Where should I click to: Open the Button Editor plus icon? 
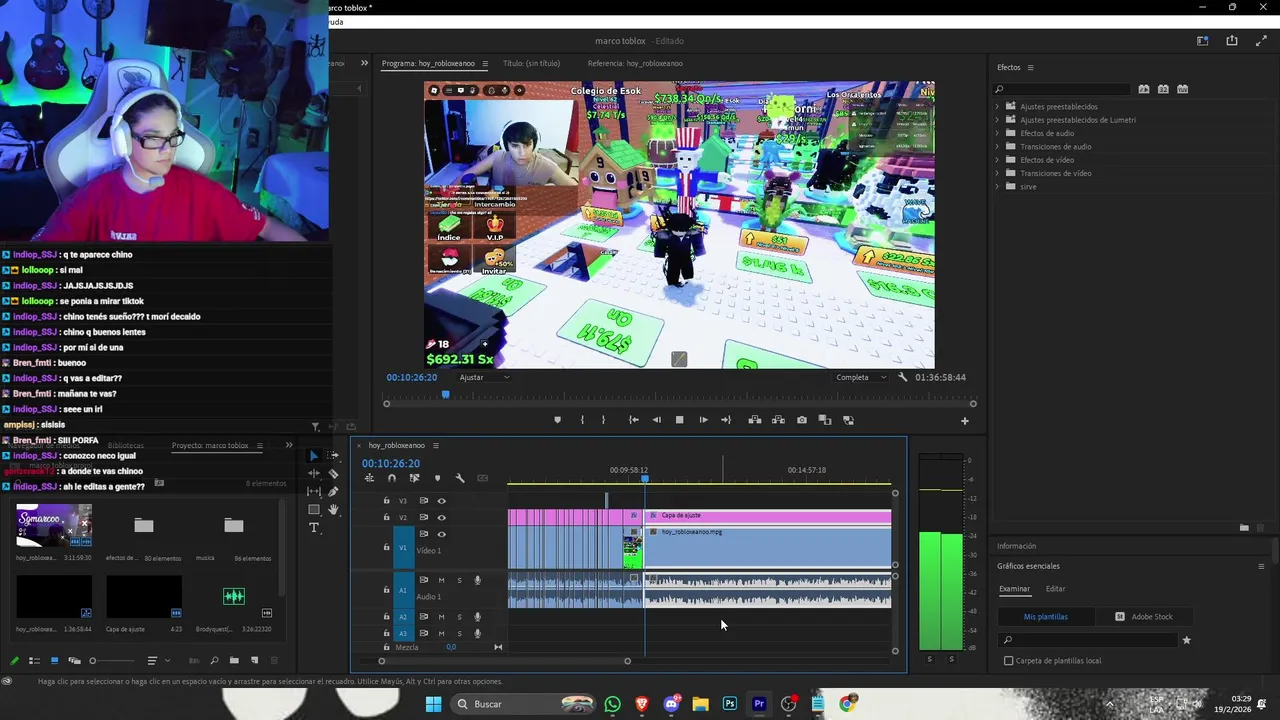[965, 421]
